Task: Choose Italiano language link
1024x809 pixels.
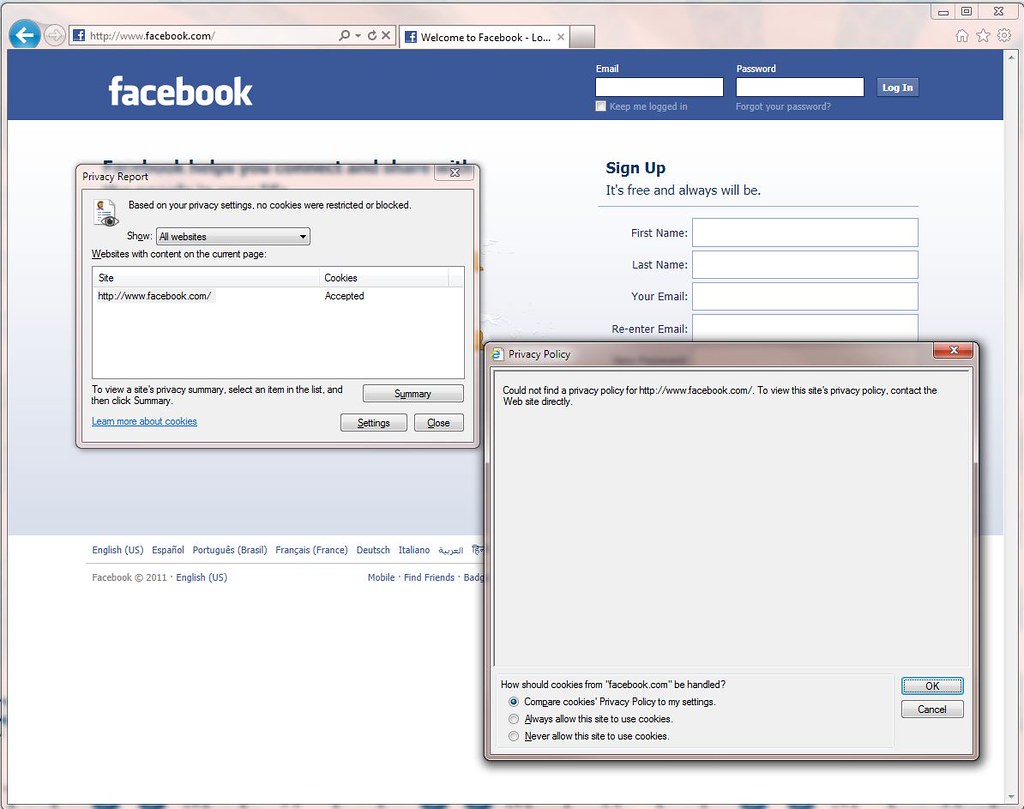Action: pyautogui.click(x=414, y=550)
